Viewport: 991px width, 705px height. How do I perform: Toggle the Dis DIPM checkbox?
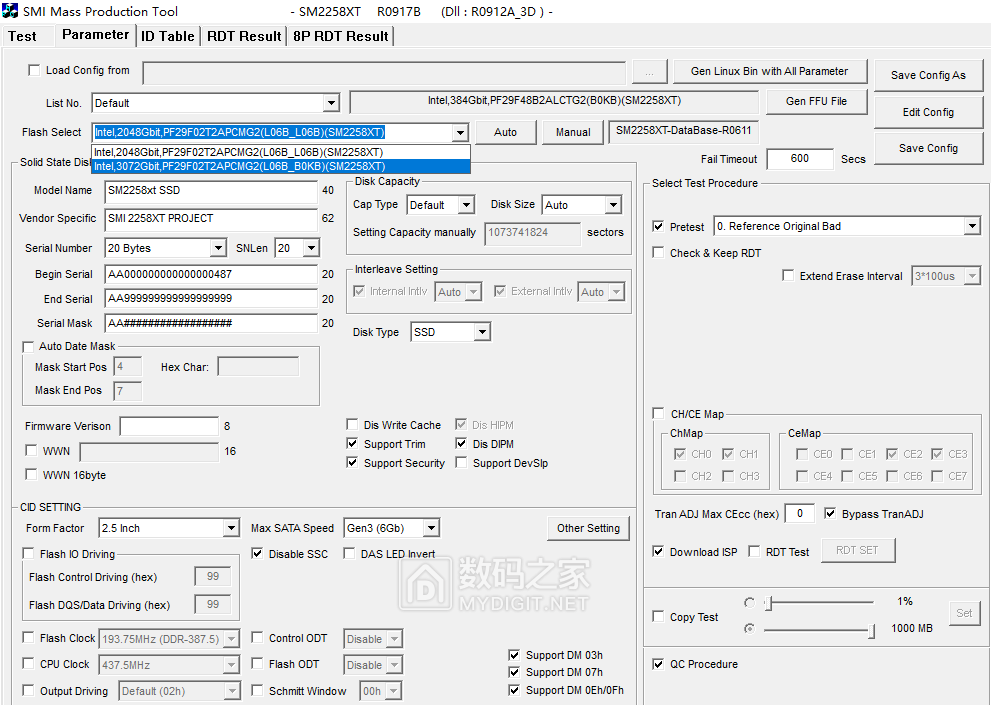tap(461, 444)
